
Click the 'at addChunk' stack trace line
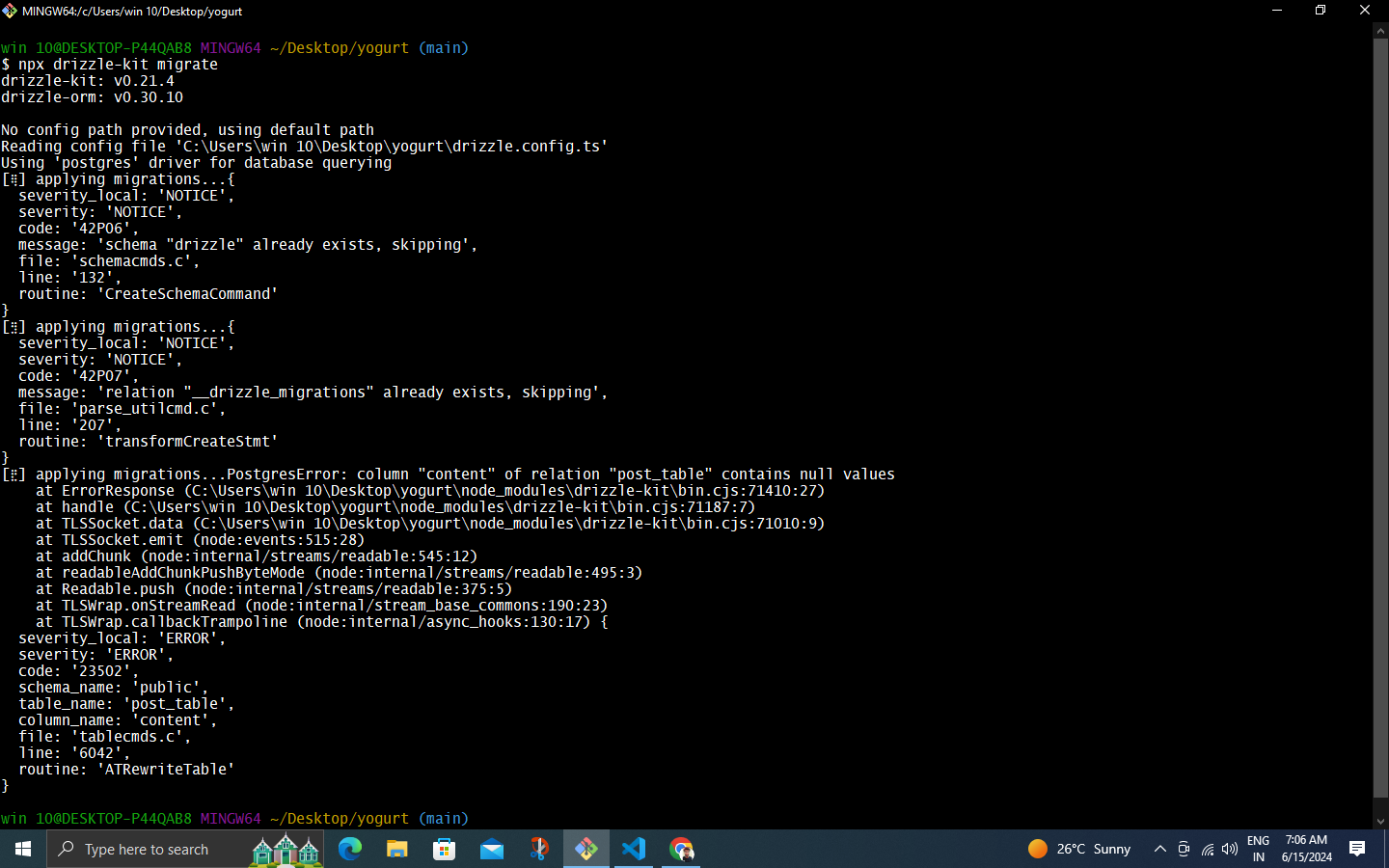[257, 556]
